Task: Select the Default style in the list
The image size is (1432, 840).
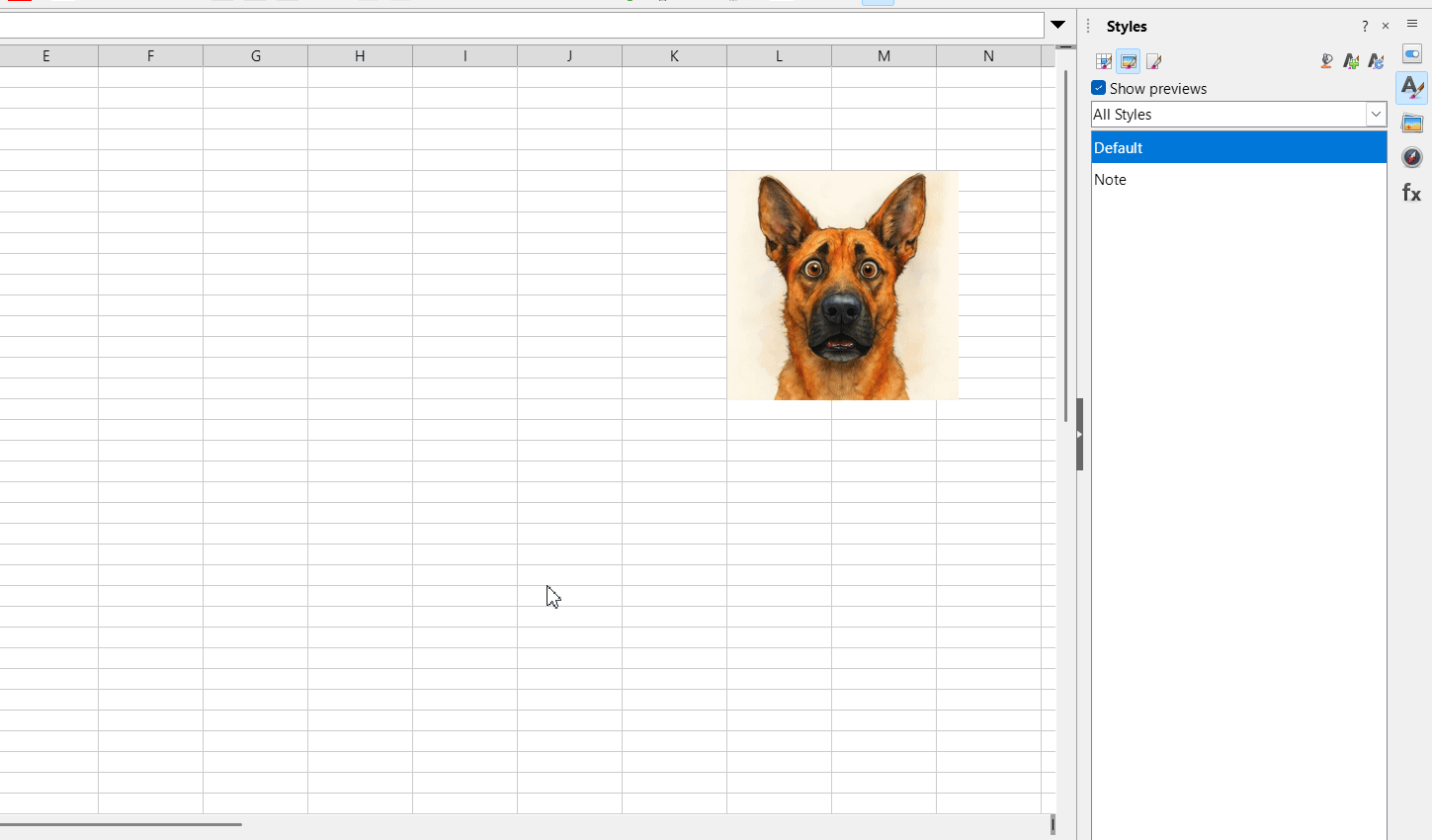Action: coord(1238,148)
